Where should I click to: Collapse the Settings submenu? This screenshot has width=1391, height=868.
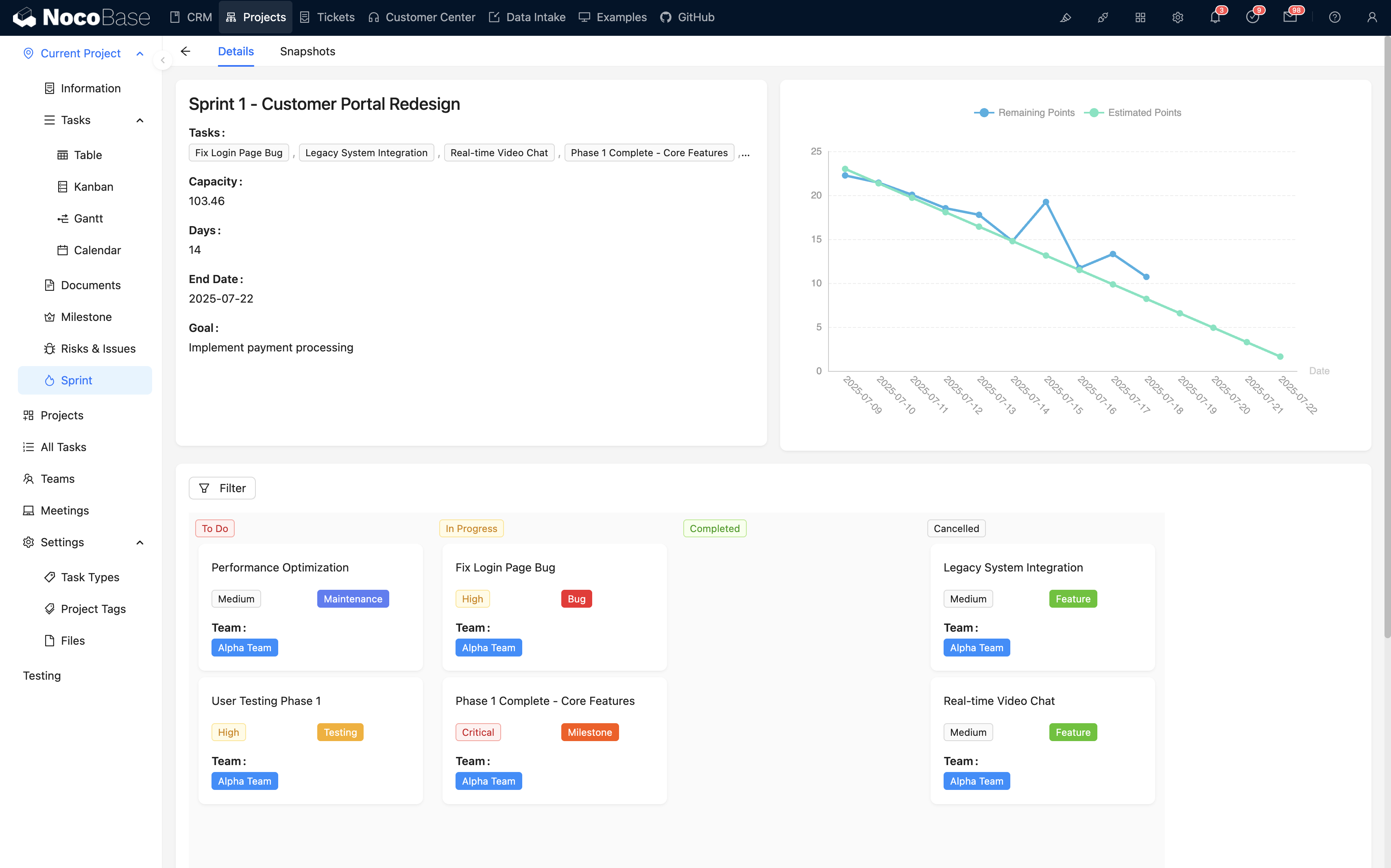pyautogui.click(x=140, y=543)
